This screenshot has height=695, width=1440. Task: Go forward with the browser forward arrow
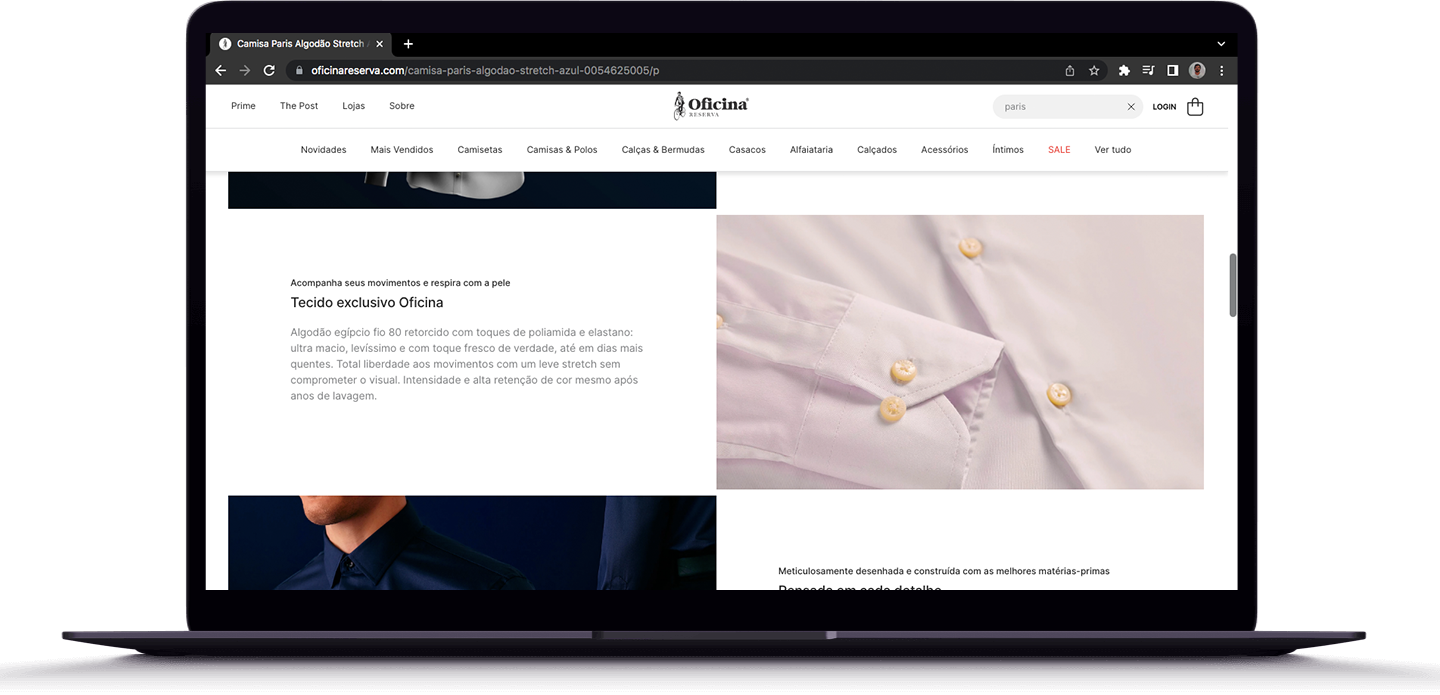(245, 71)
